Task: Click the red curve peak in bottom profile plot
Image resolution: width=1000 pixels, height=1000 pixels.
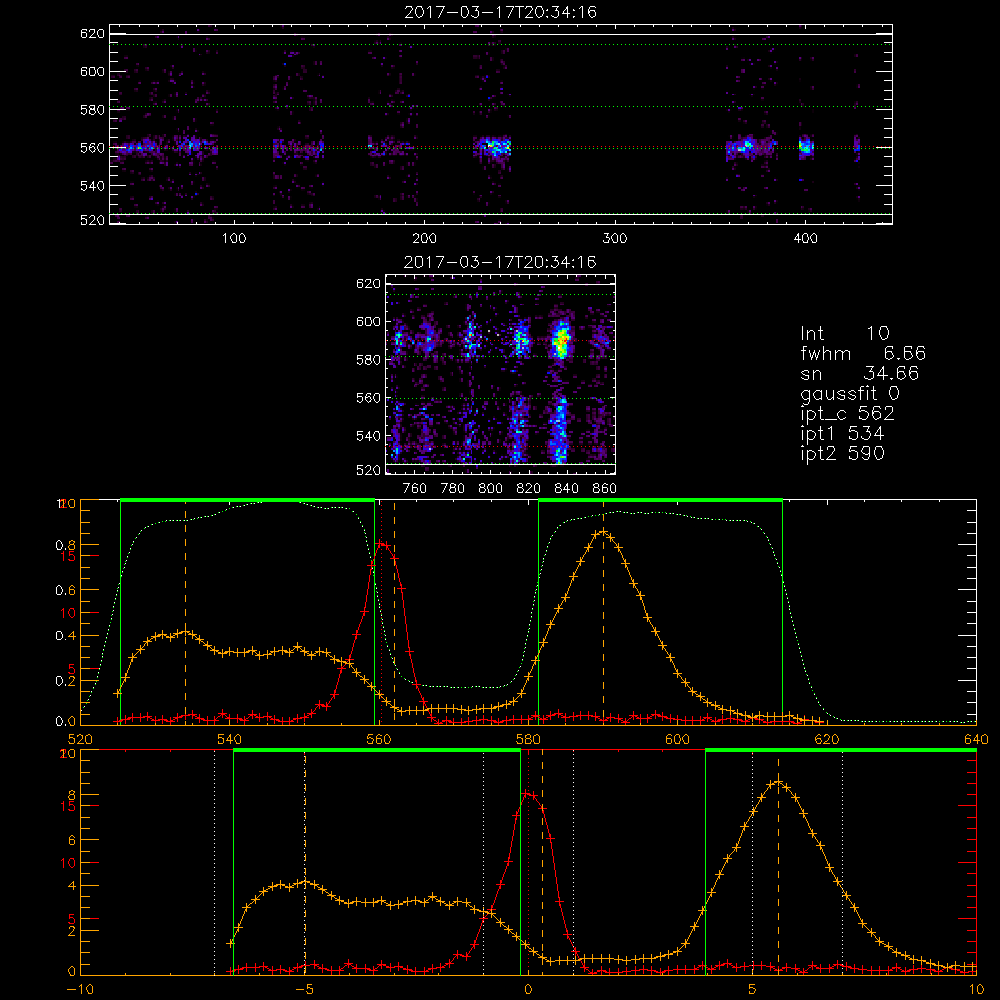Action: tap(528, 794)
